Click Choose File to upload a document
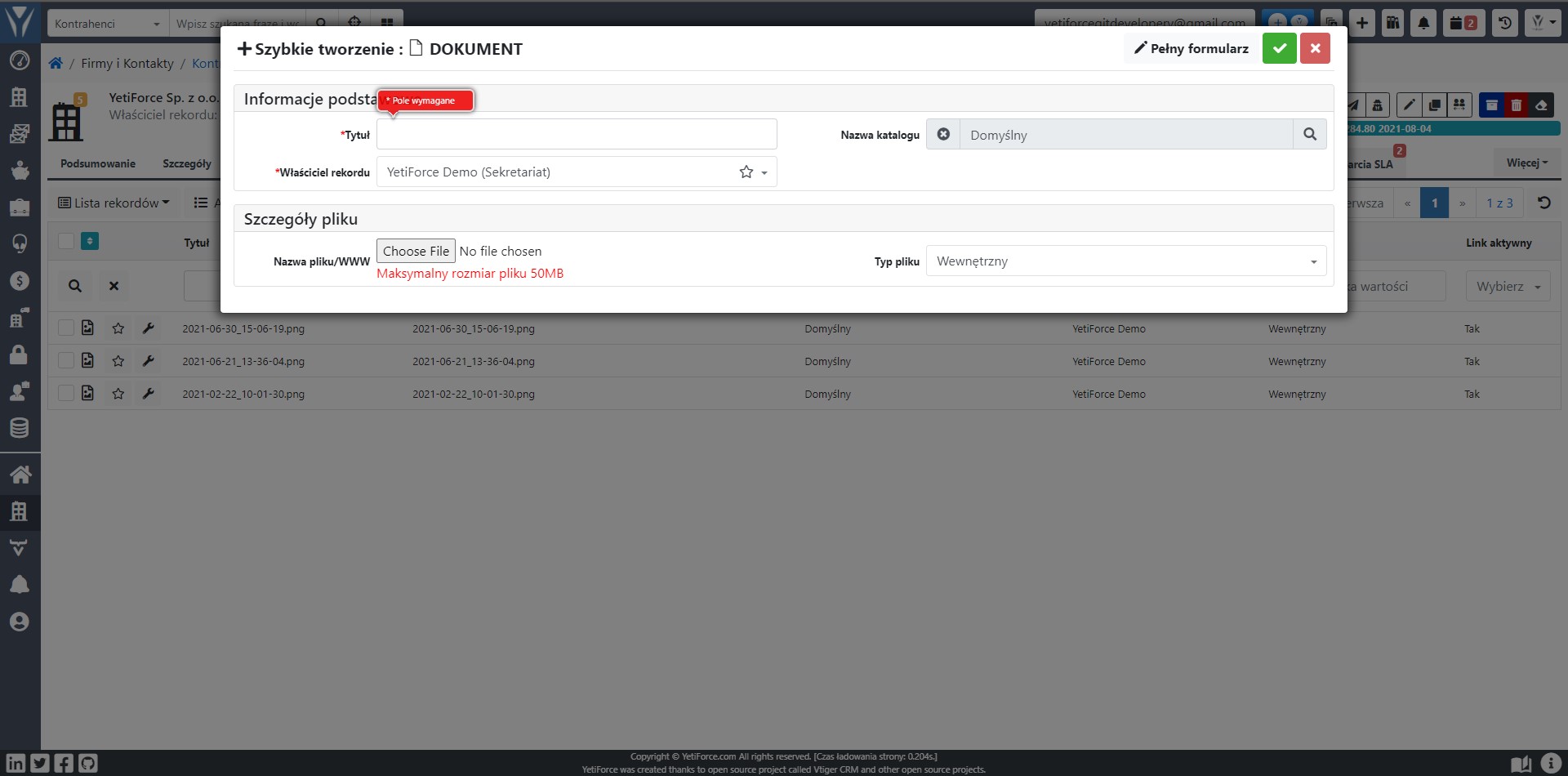Image resolution: width=1568 pixels, height=776 pixels. 416,251
